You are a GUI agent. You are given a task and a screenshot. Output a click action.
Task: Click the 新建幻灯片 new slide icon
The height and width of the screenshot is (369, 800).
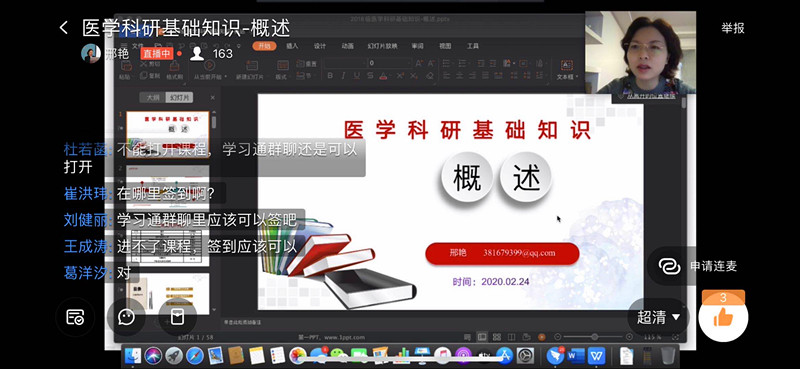coord(252,65)
